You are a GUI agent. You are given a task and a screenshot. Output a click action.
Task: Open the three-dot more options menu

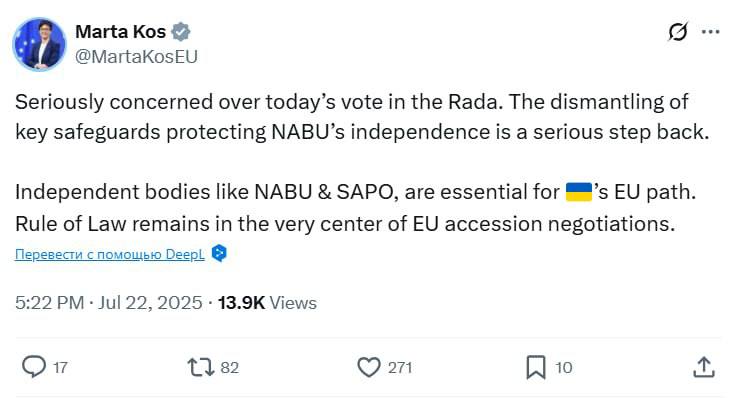coord(710,32)
